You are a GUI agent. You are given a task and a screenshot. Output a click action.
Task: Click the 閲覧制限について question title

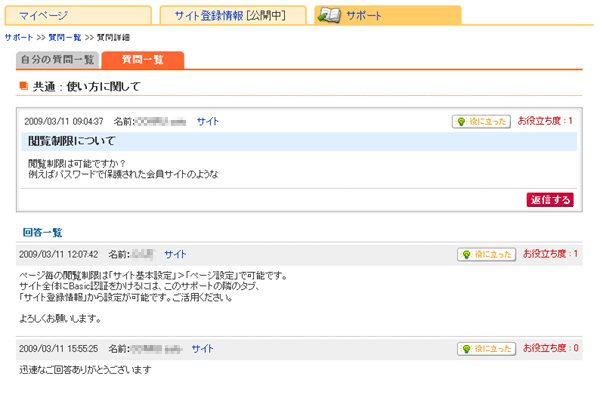tap(72, 141)
